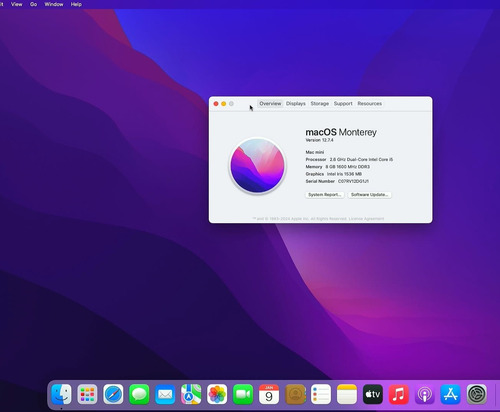Open the Messages app icon
500x412 pixels.
click(139, 394)
